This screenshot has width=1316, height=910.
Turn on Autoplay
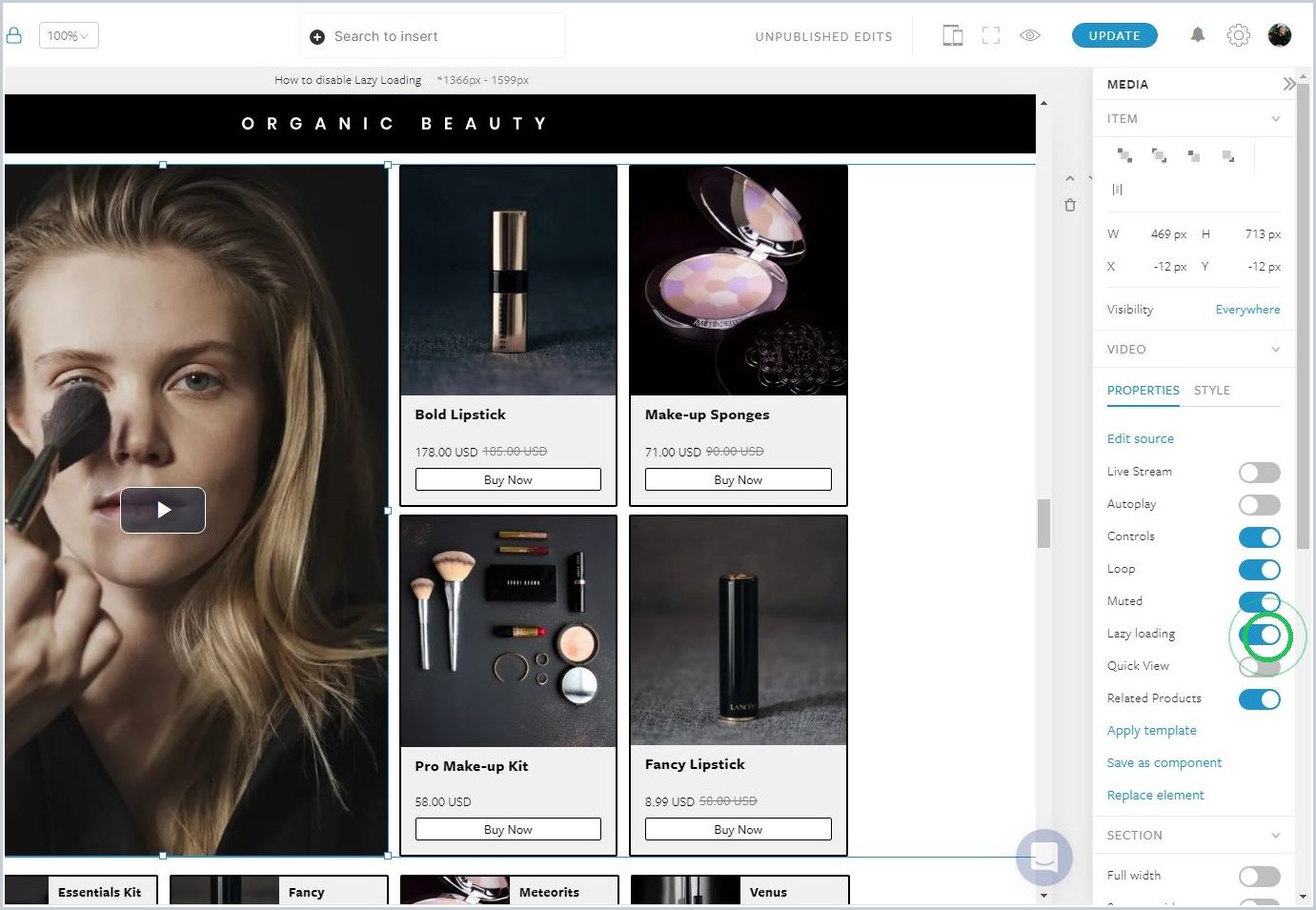[1260, 505]
